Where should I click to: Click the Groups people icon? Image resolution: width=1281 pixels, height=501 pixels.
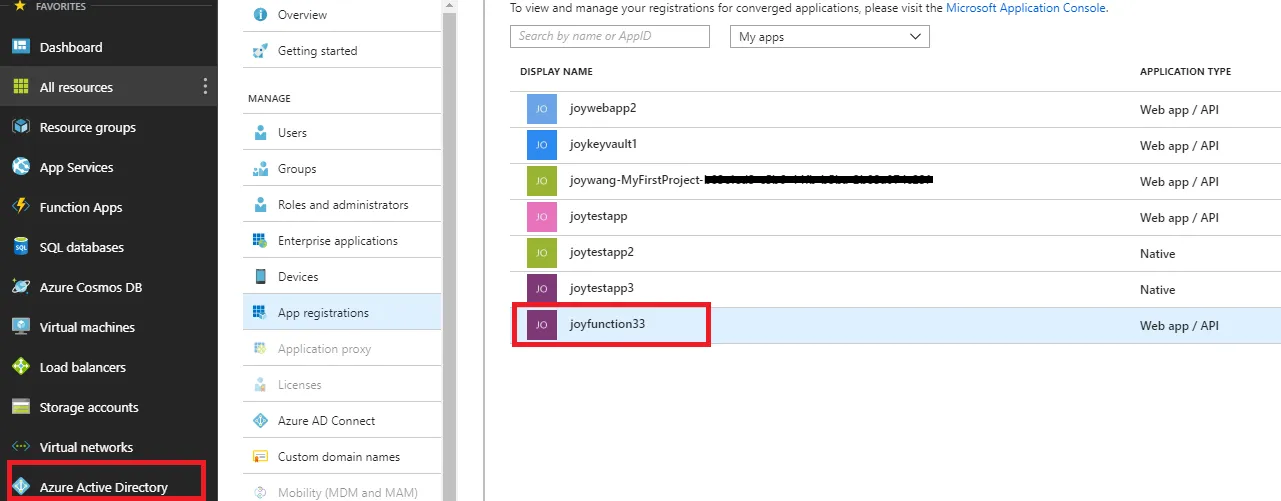pos(261,169)
